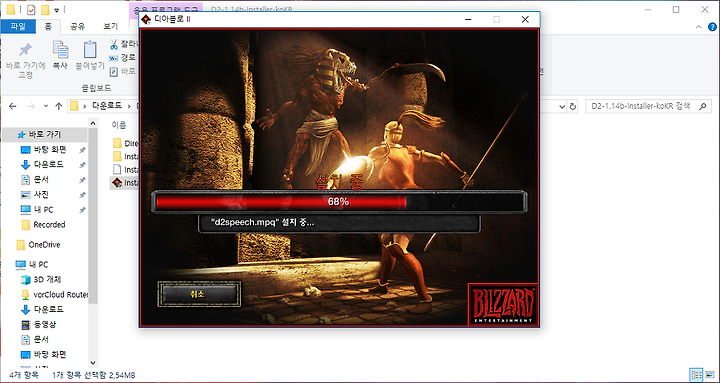The height and width of the screenshot is (383, 720).
Task: Open pinned 문서 under quick access
Action: tap(41, 180)
